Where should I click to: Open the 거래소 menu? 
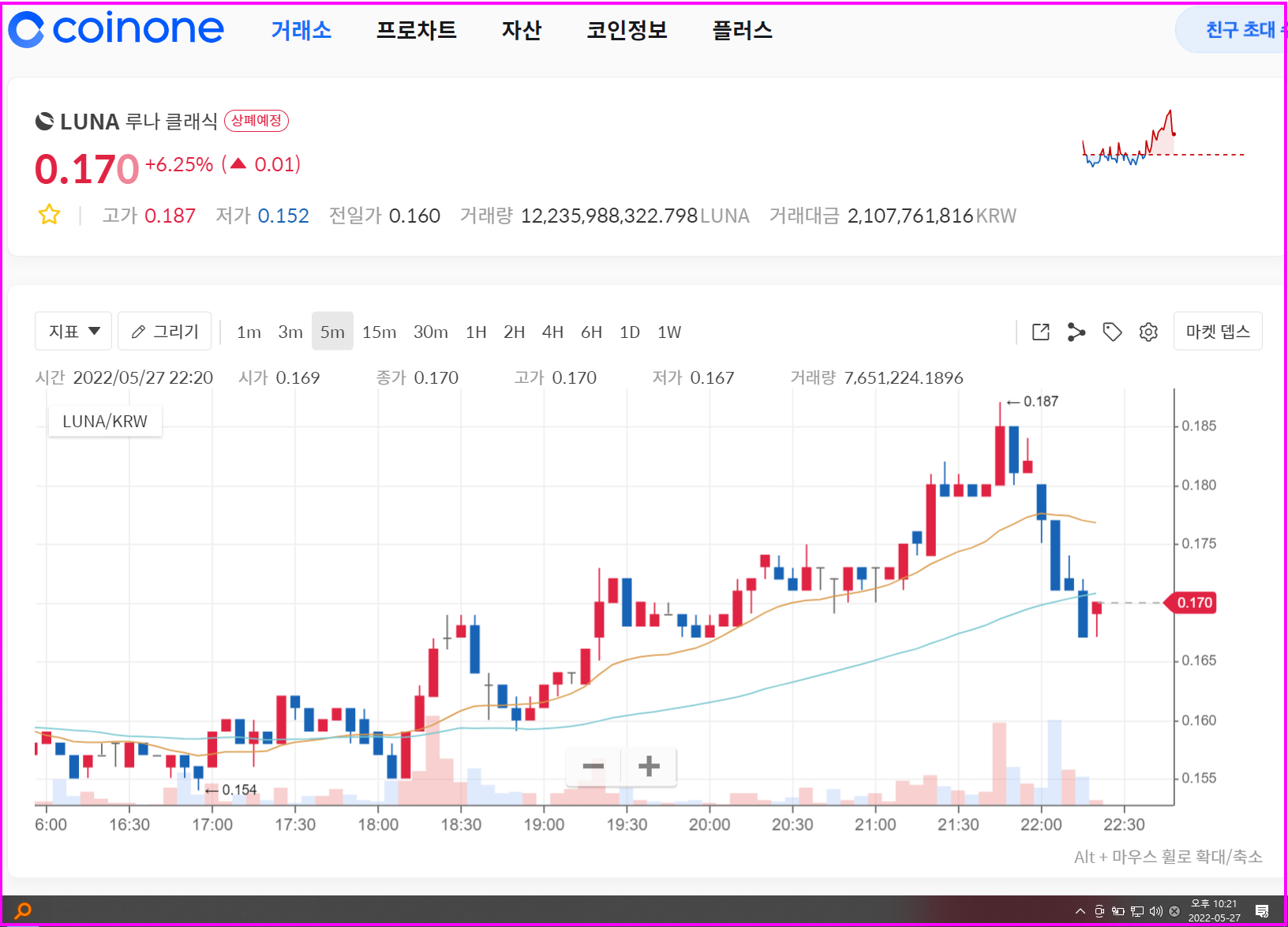point(301,30)
